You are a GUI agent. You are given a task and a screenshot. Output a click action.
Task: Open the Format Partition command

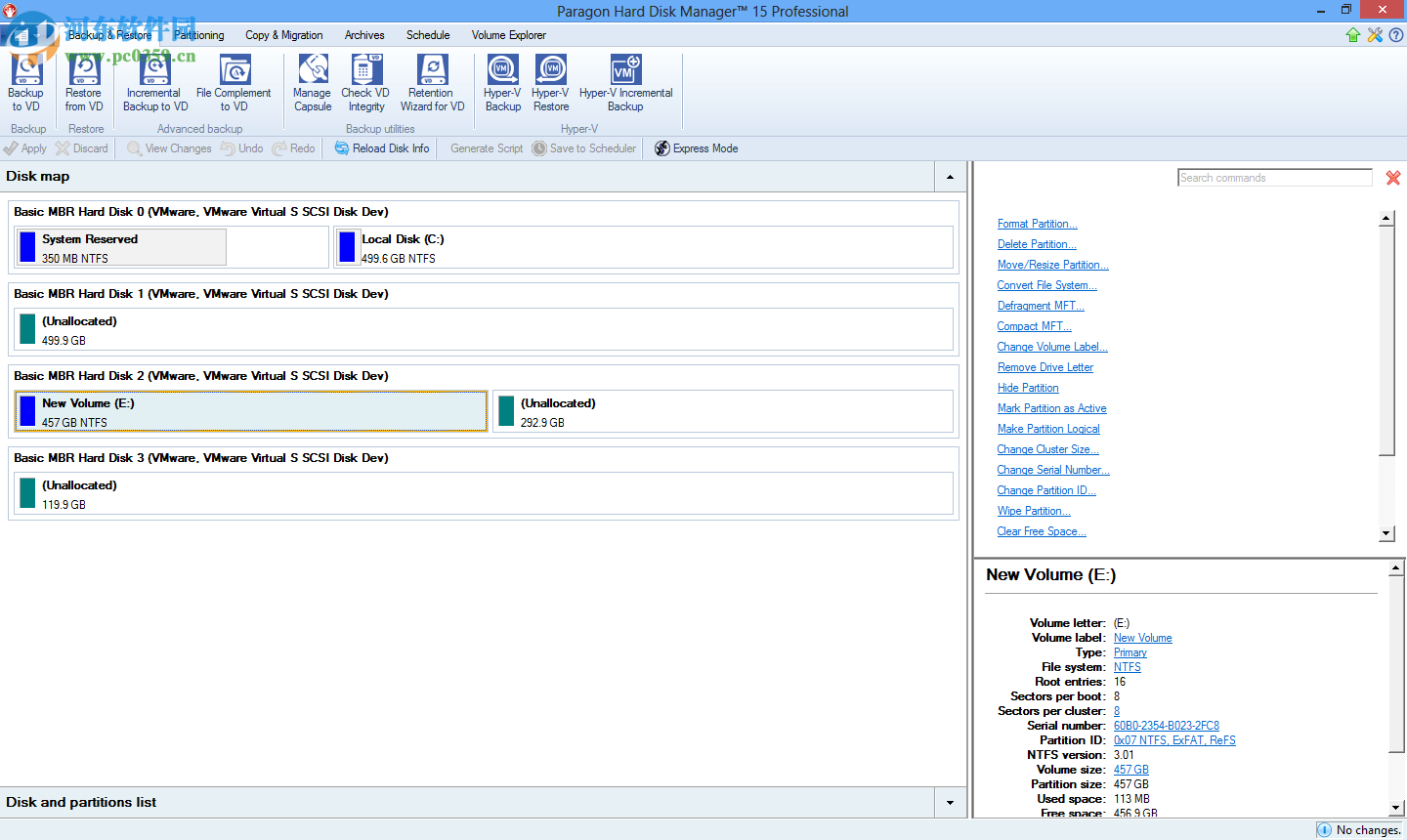tap(1037, 224)
